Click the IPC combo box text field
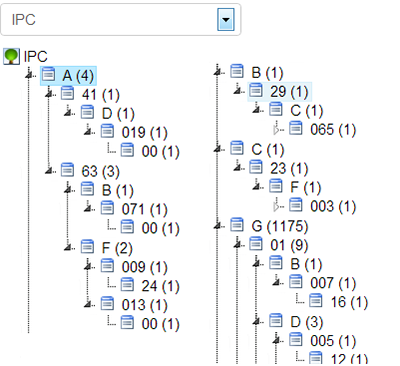 [x=109, y=20]
